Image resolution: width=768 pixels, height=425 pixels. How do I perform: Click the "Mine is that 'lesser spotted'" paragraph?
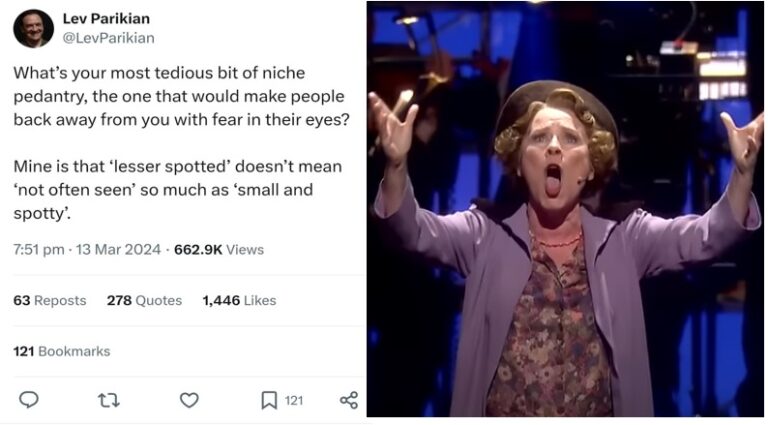click(x=180, y=189)
